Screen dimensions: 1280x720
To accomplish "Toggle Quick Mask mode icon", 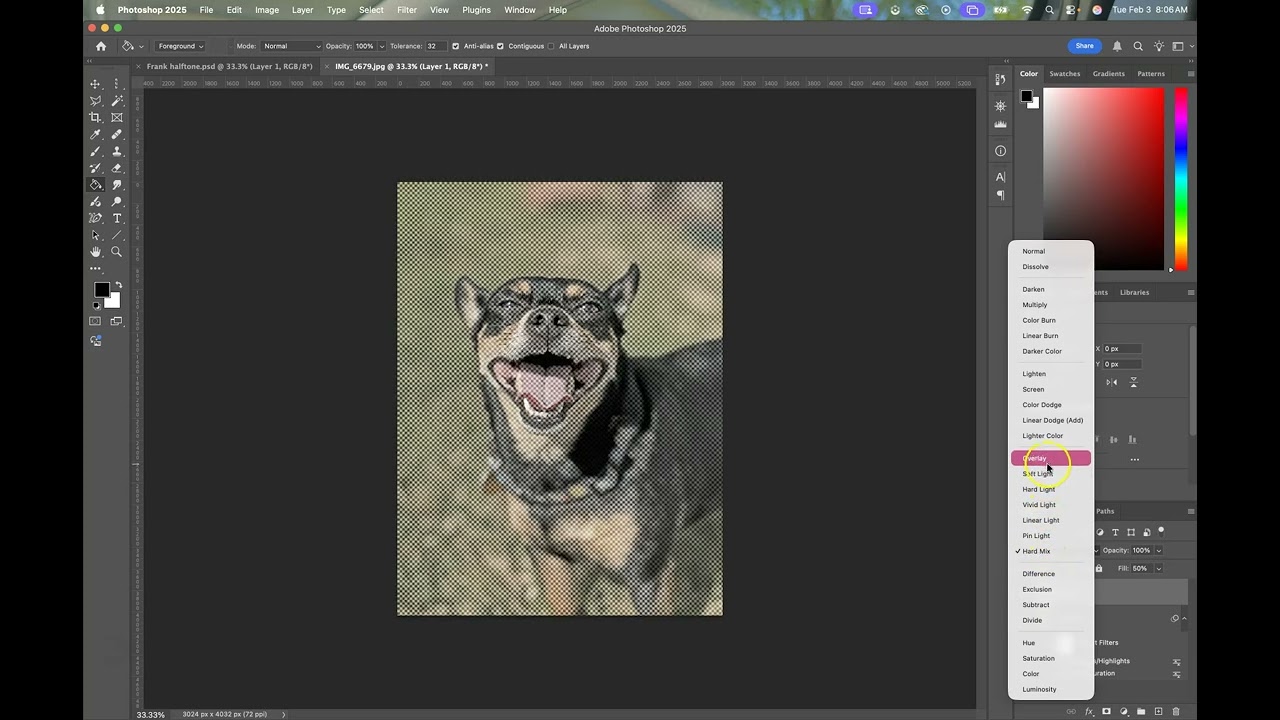I will (95, 321).
